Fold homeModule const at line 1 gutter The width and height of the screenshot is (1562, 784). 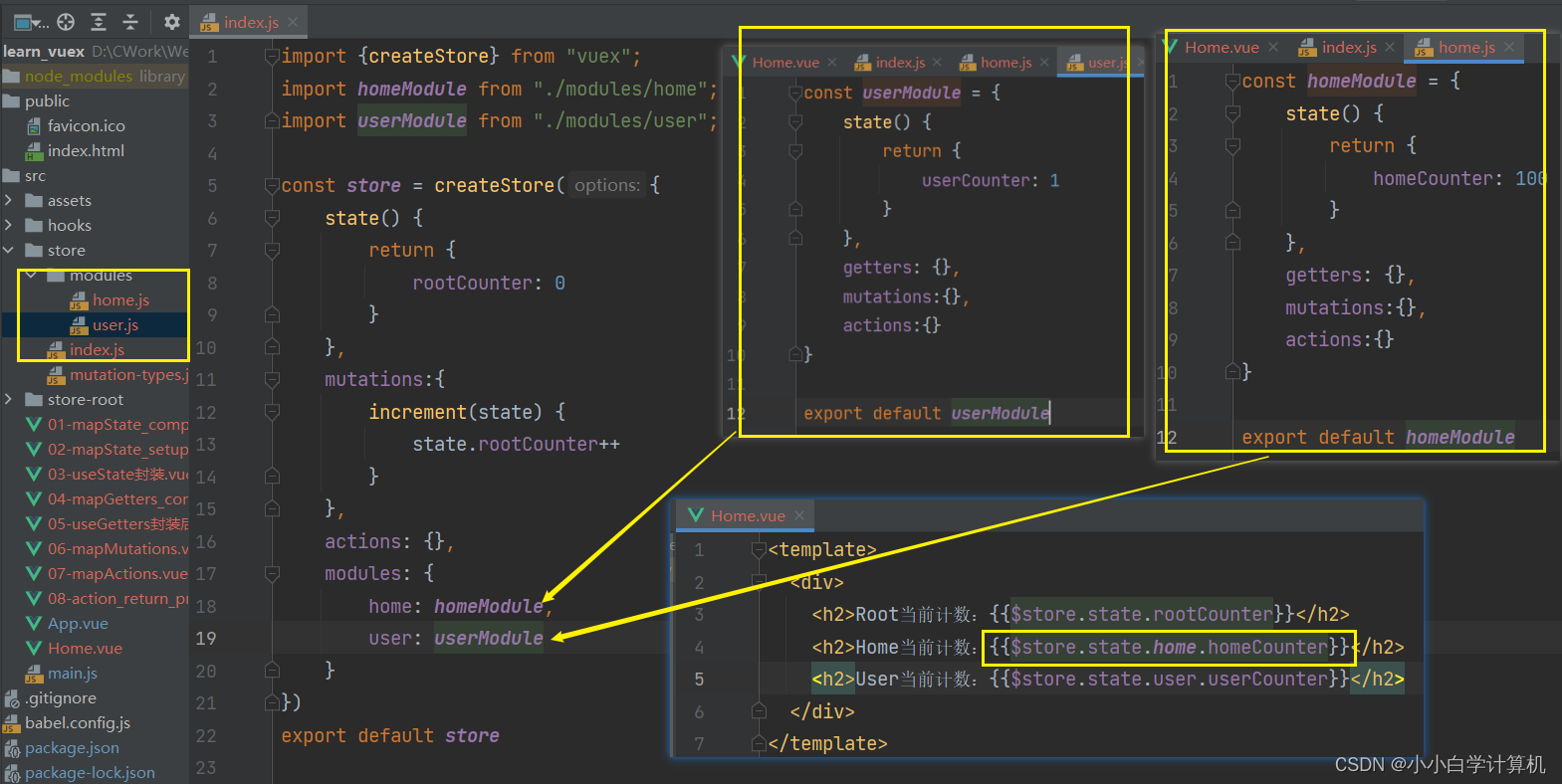point(1232,82)
